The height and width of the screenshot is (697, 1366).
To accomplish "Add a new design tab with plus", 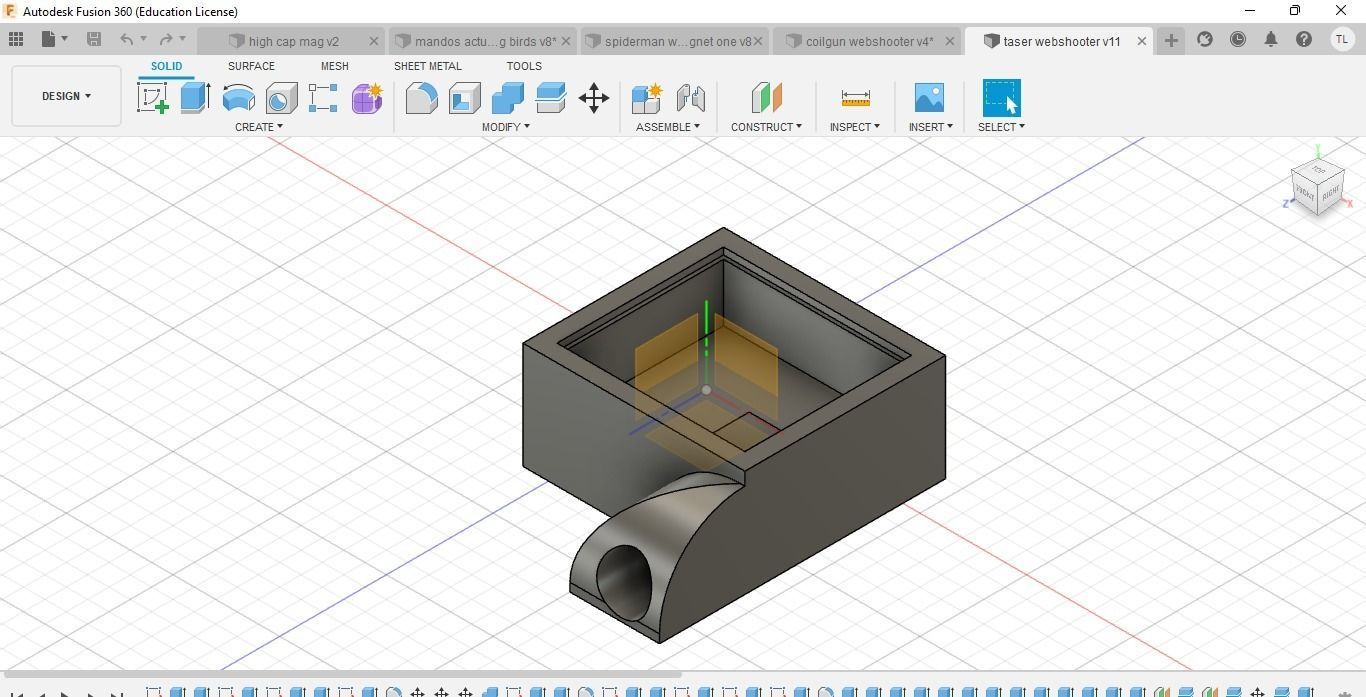I will pyautogui.click(x=1171, y=40).
